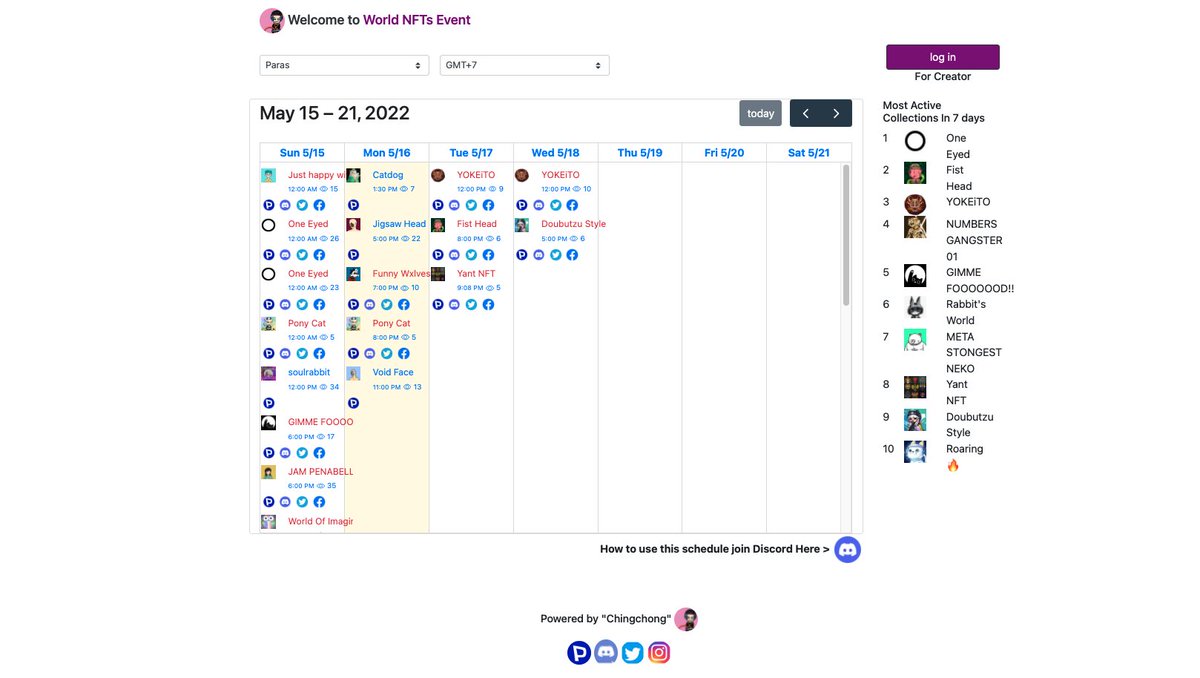Open the footer Instagram icon

659,653
